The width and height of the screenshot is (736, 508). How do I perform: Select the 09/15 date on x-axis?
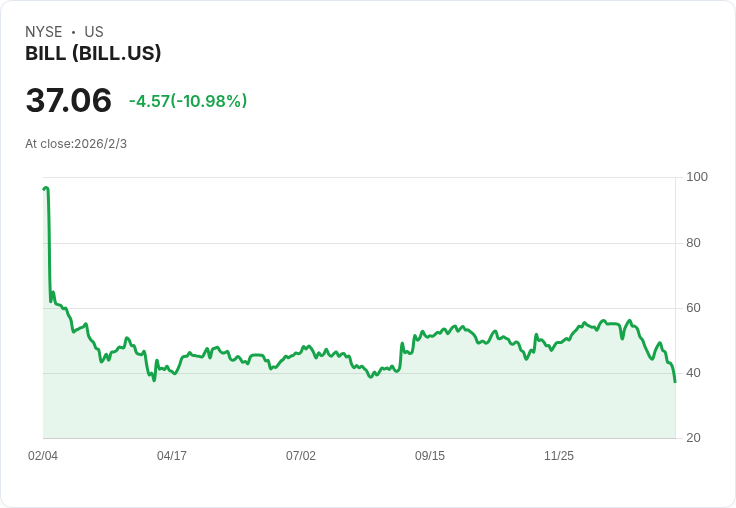coord(430,456)
